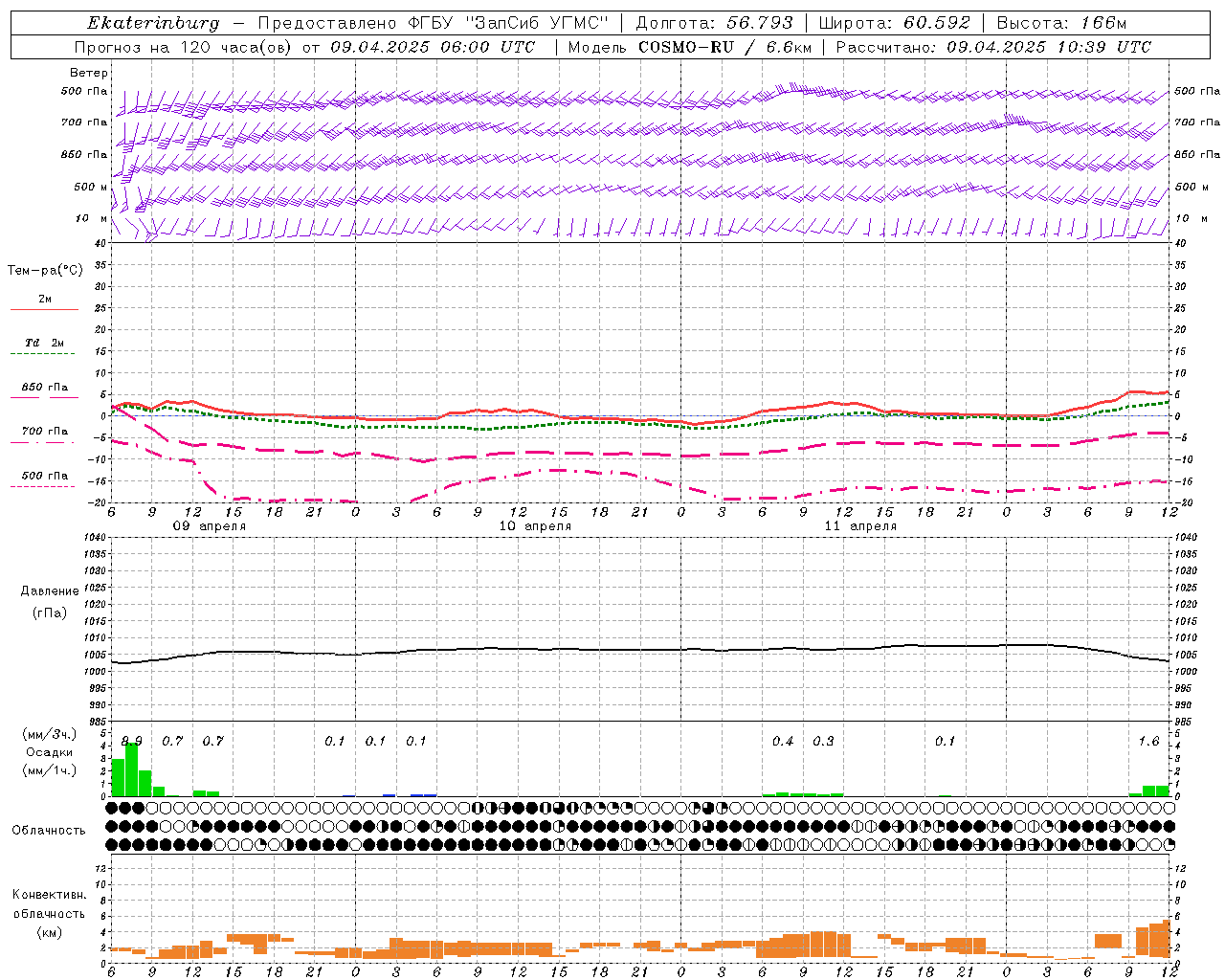
Task: Click the Давление pressure panel label
Action: 50,591
